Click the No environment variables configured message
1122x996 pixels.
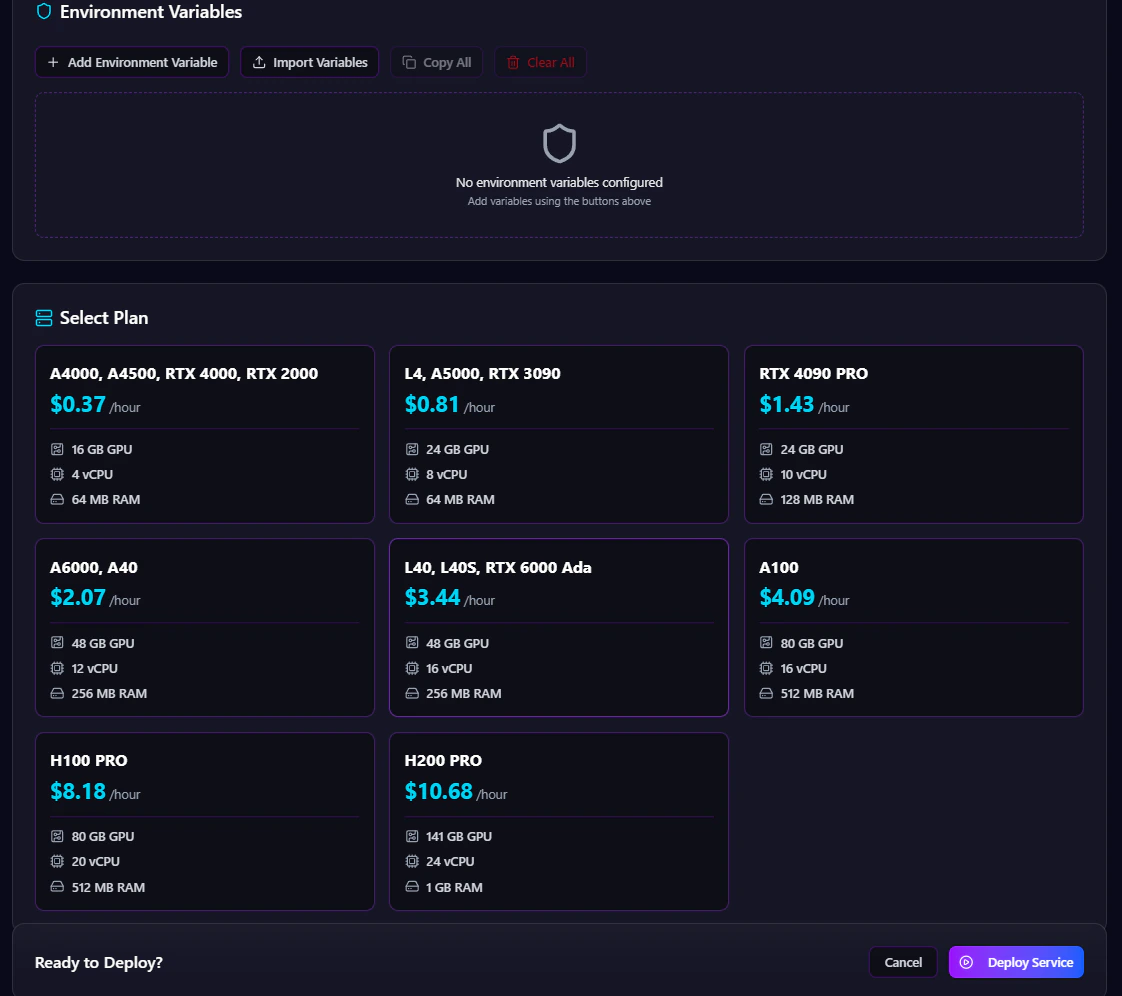point(559,182)
